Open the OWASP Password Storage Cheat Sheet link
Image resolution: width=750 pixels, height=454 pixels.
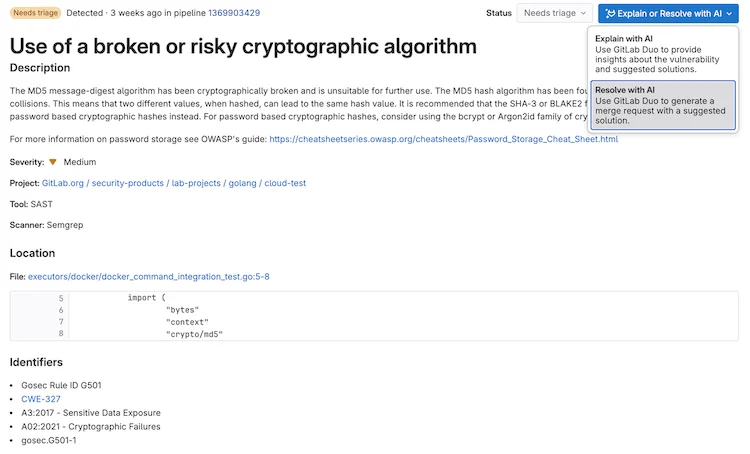pyautogui.click(x=443, y=139)
